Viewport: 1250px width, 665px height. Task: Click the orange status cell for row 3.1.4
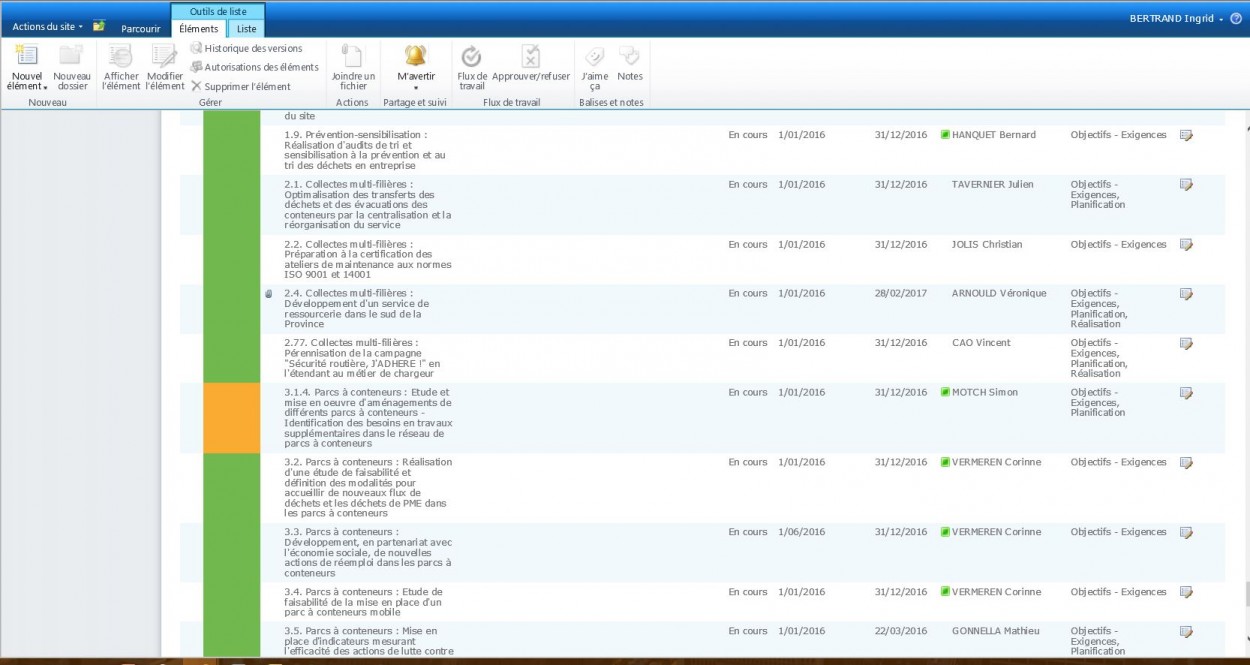232,418
